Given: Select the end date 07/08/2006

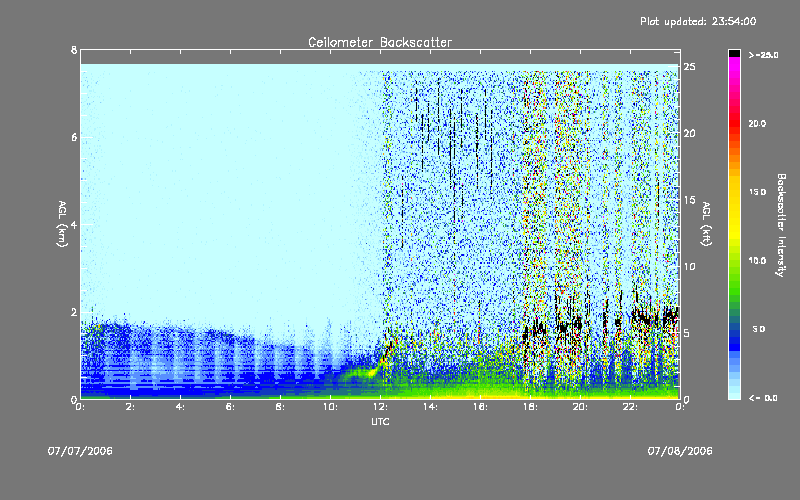Looking at the screenshot, I should click(x=680, y=451).
